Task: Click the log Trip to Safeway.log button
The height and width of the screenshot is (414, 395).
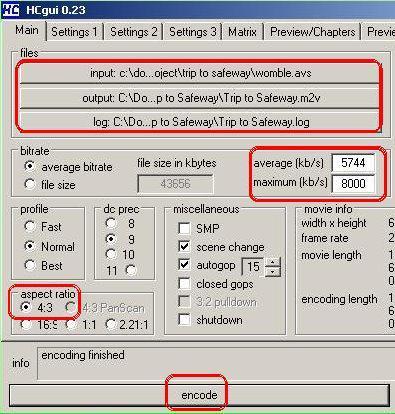Action: click(199, 122)
